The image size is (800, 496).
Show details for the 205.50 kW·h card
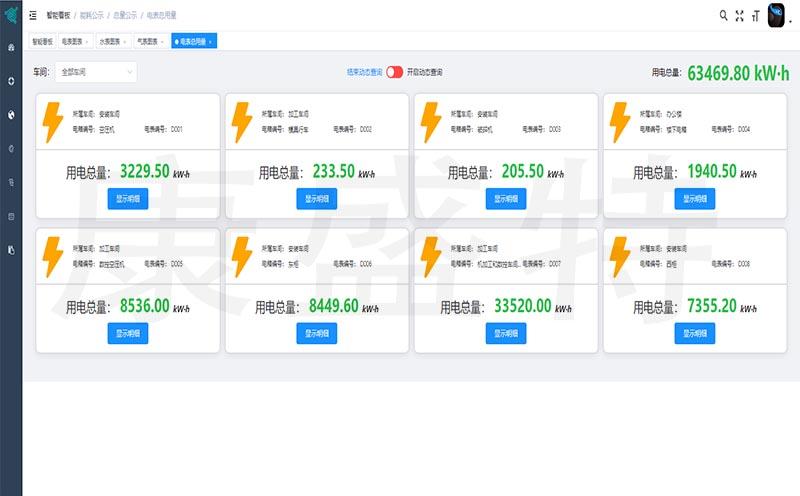(x=506, y=199)
